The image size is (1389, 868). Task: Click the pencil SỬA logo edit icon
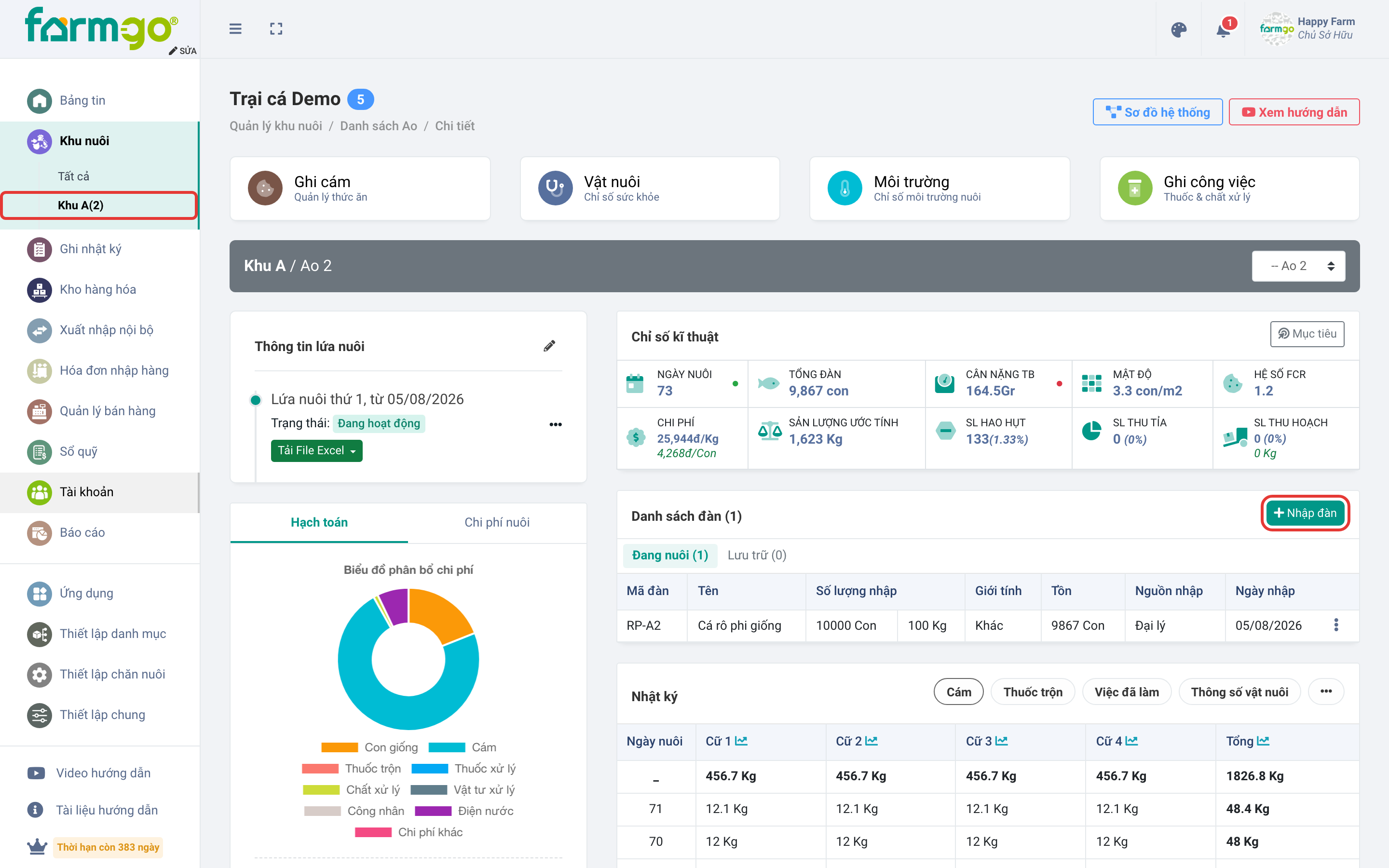tap(182, 51)
